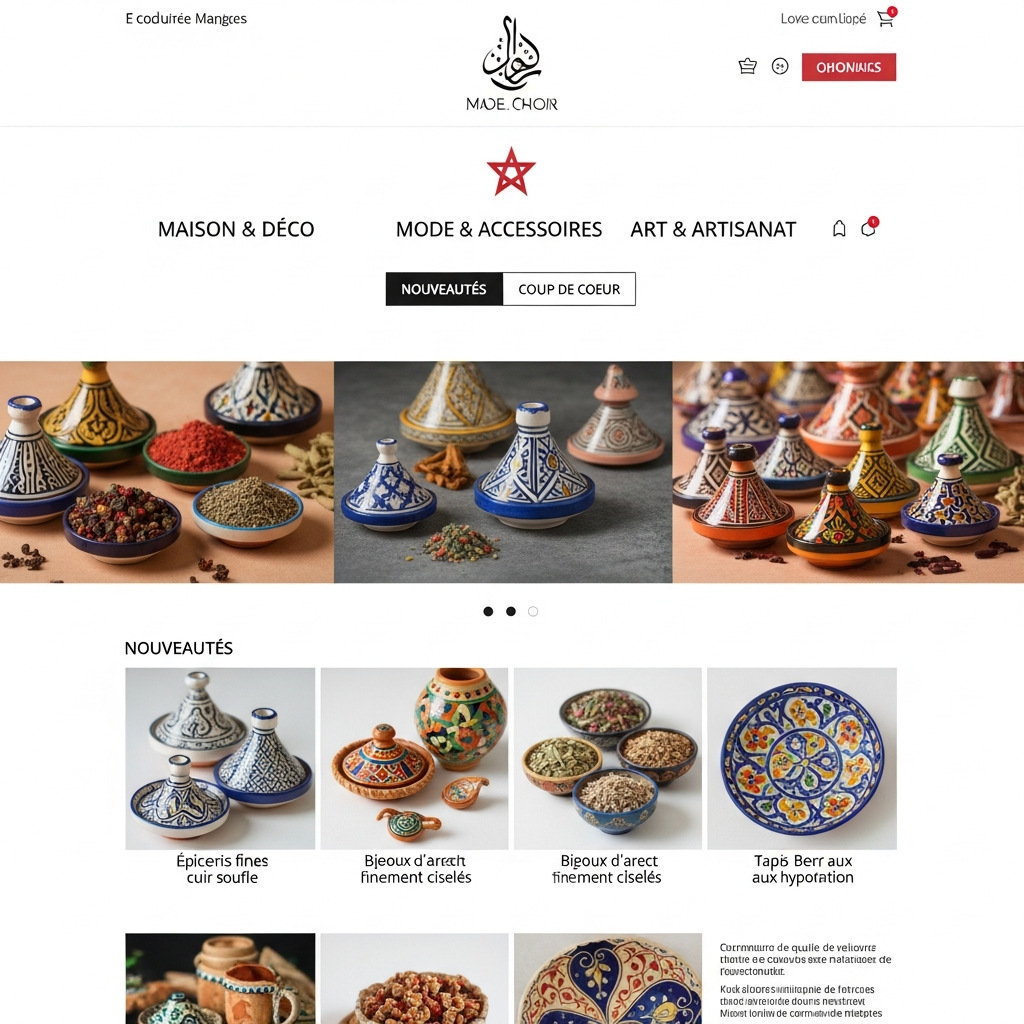
Task: Open the blue floral ceramic plate product
Action: tap(802, 758)
